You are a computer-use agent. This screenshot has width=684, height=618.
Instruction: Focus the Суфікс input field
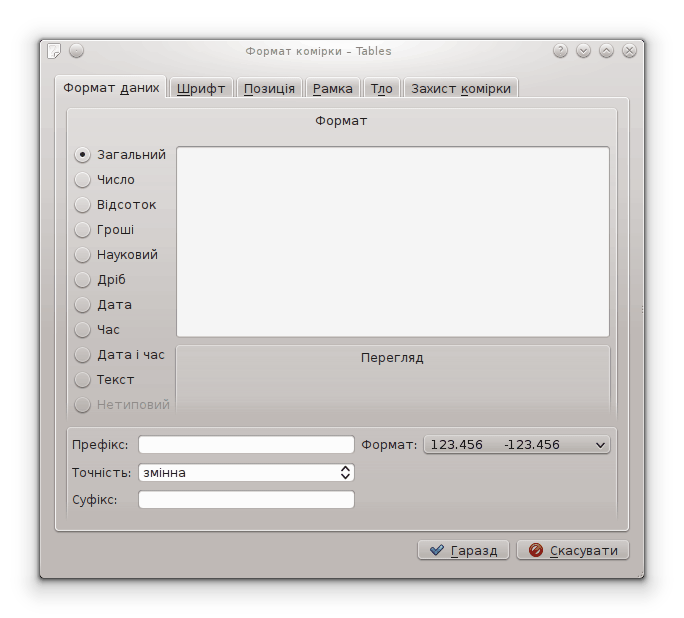(246, 499)
